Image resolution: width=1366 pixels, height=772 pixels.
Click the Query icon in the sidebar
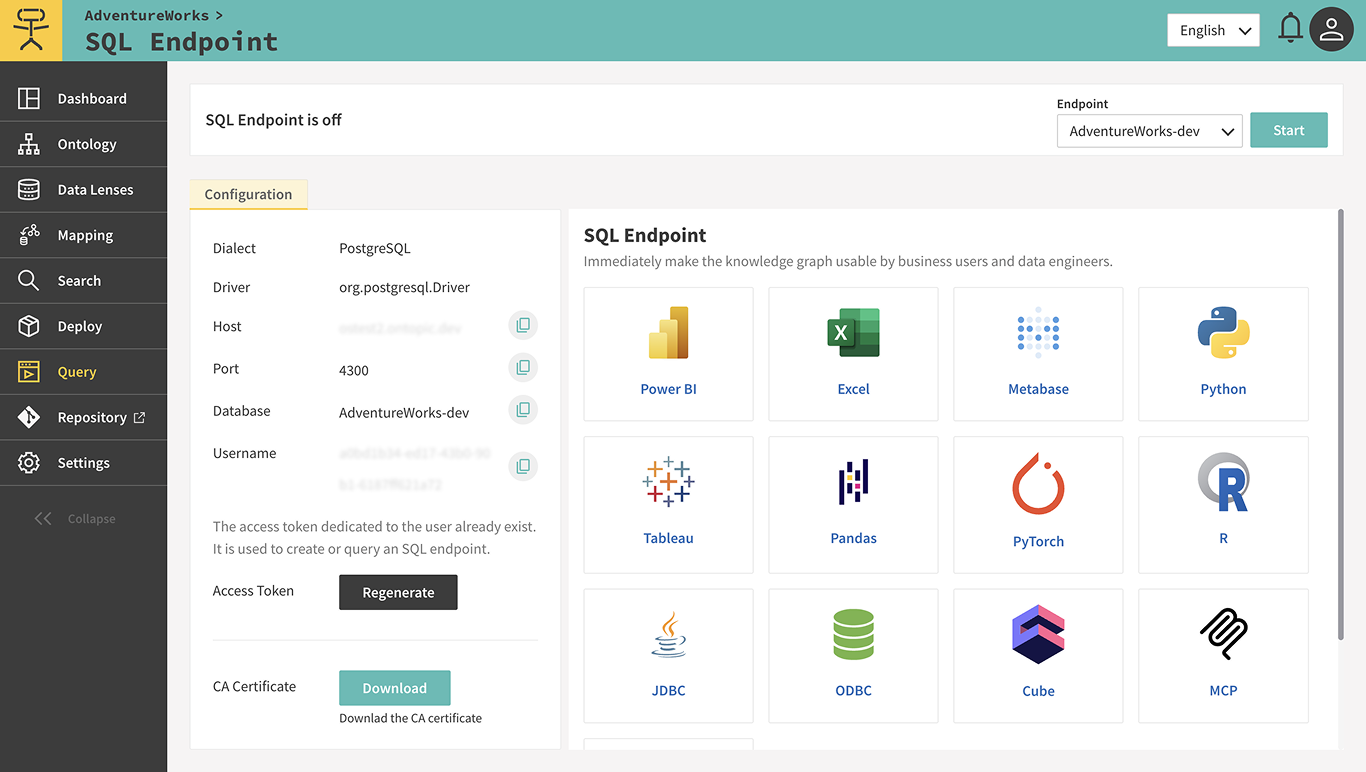[x=29, y=371]
